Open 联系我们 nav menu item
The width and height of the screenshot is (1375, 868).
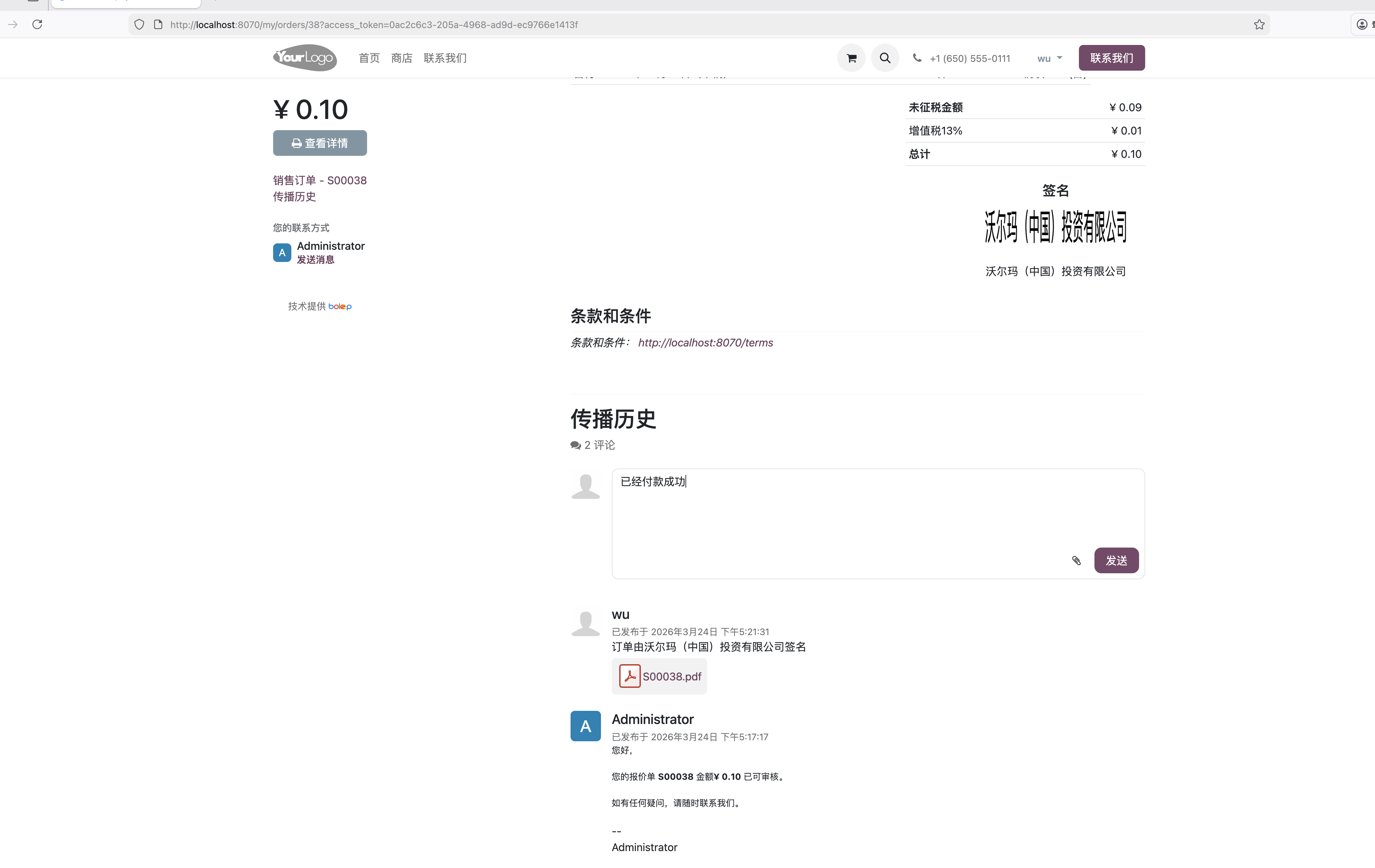(x=445, y=58)
